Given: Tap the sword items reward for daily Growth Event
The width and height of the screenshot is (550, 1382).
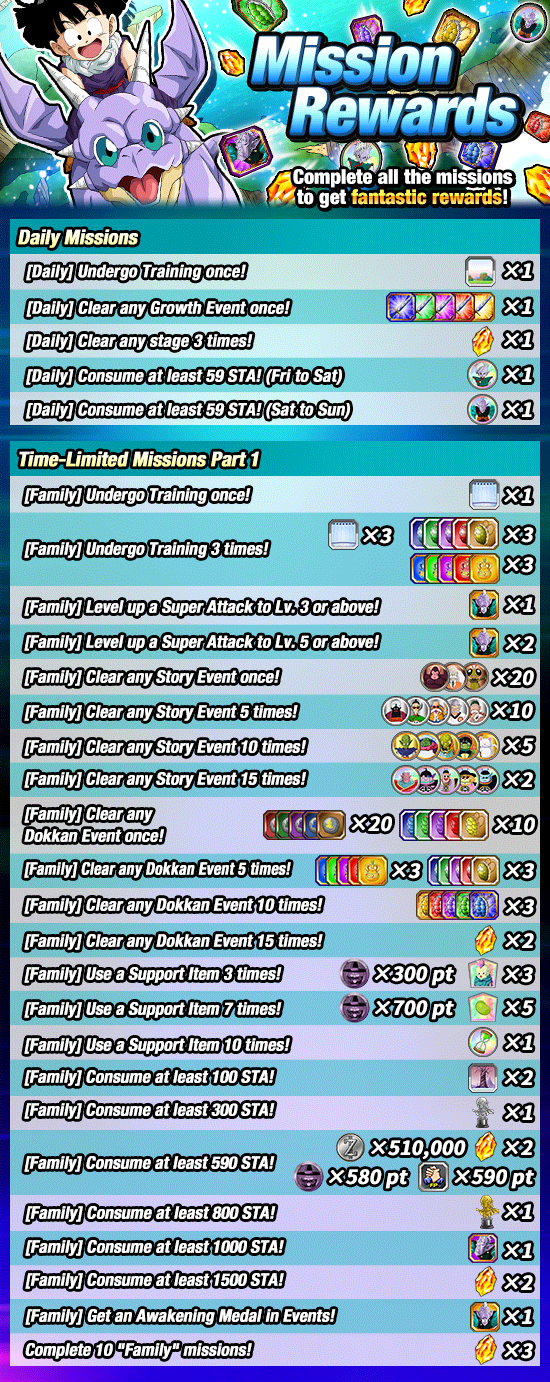Looking at the screenshot, I should [x=441, y=307].
